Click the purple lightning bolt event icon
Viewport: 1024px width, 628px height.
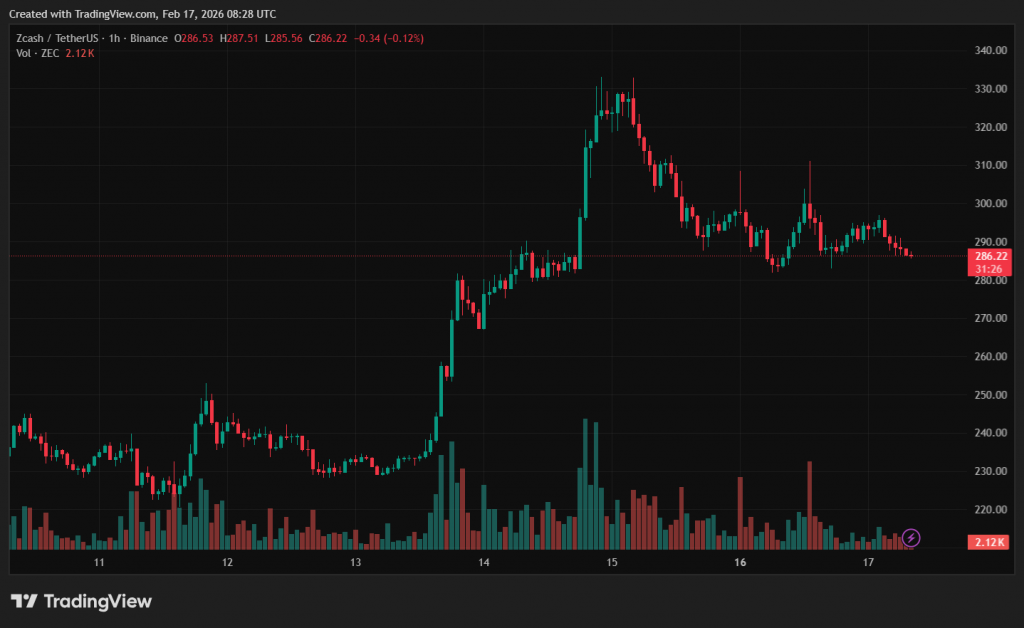911,538
